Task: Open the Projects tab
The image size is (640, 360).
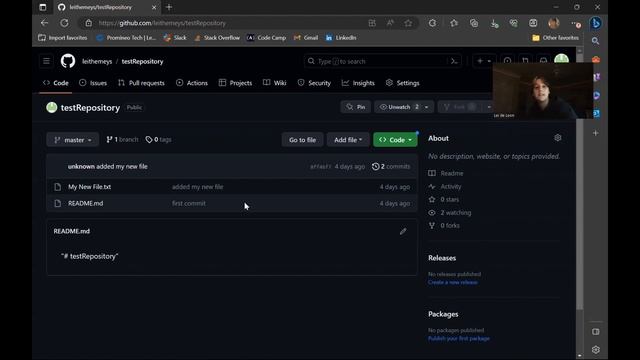Action: tap(236, 83)
